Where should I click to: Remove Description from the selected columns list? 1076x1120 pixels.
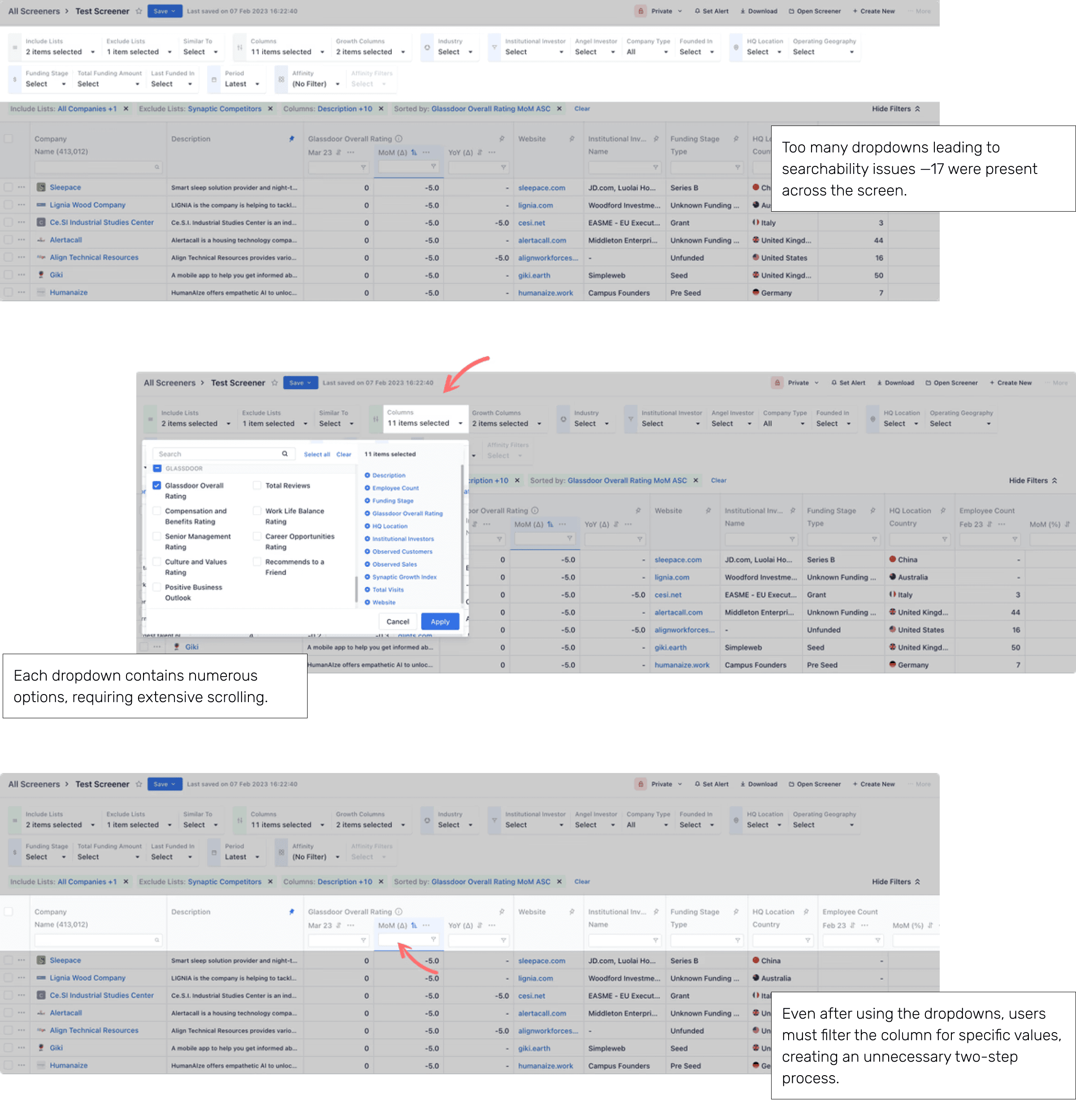pos(368,475)
